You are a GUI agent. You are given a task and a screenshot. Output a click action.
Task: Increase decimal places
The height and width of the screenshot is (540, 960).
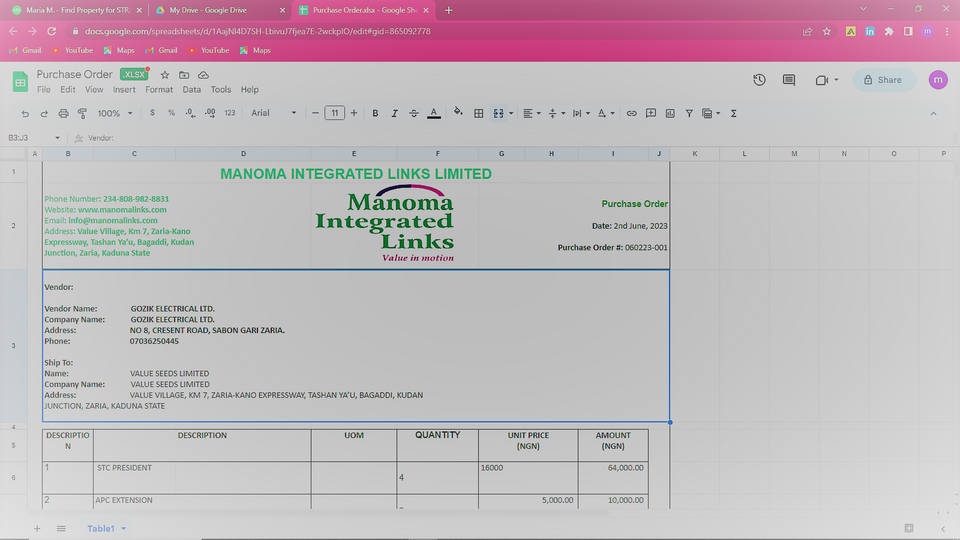point(210,113)
